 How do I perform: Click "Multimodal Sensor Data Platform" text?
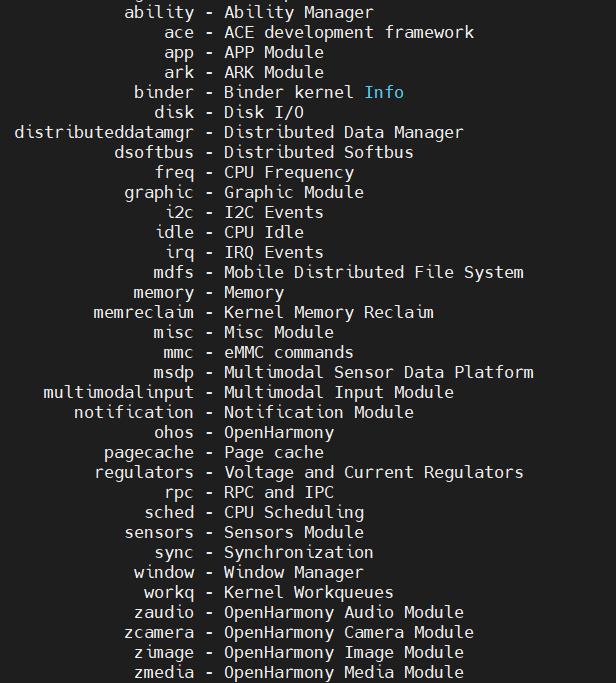click(379, 372)
